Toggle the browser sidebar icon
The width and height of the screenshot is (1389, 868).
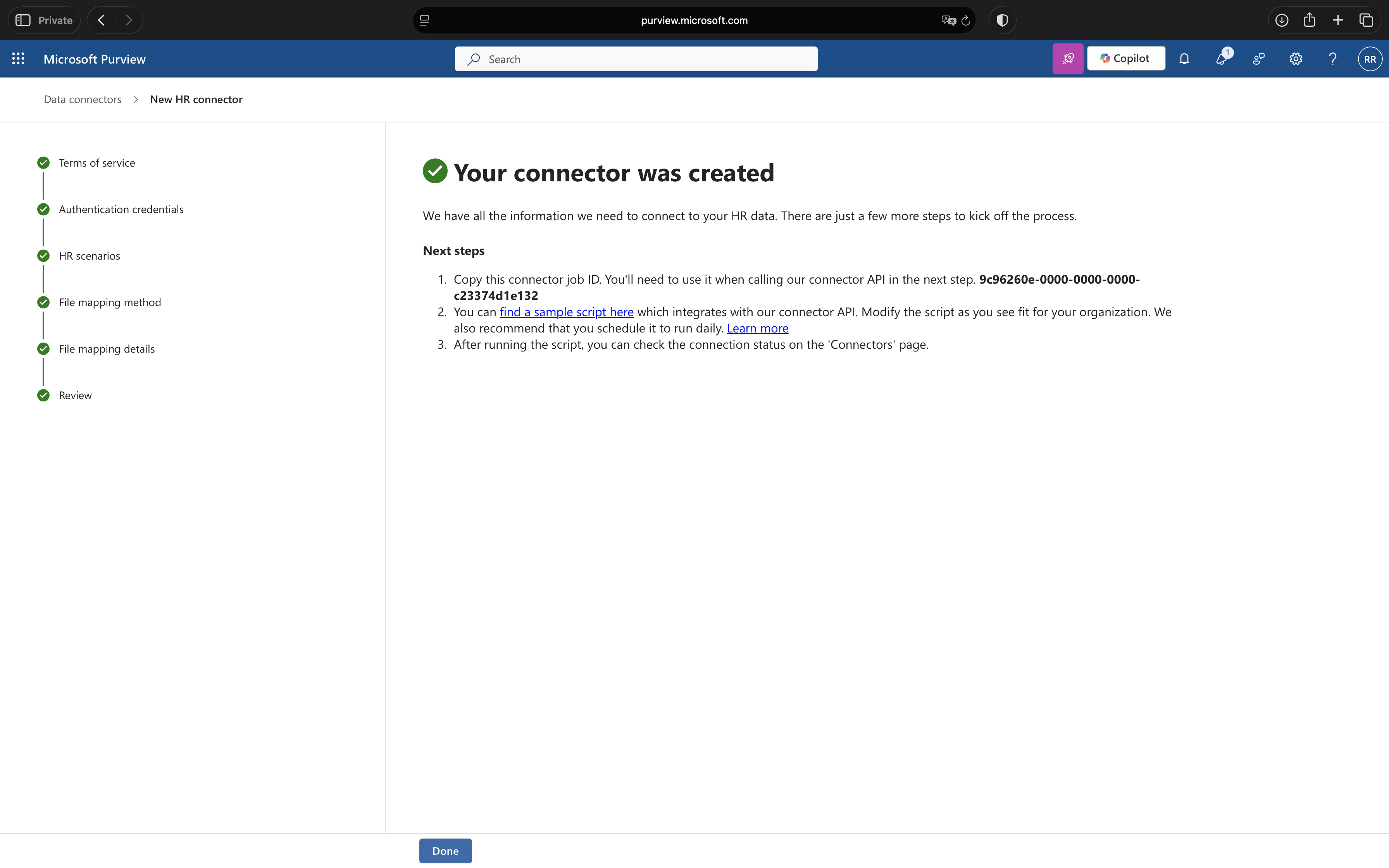pos(23,20)
